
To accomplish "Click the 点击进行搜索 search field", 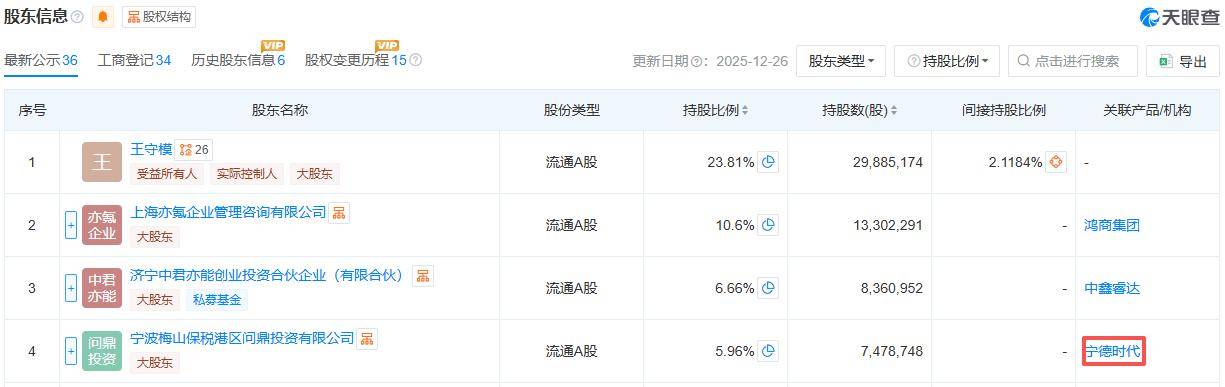I will tap(1073, 61).
